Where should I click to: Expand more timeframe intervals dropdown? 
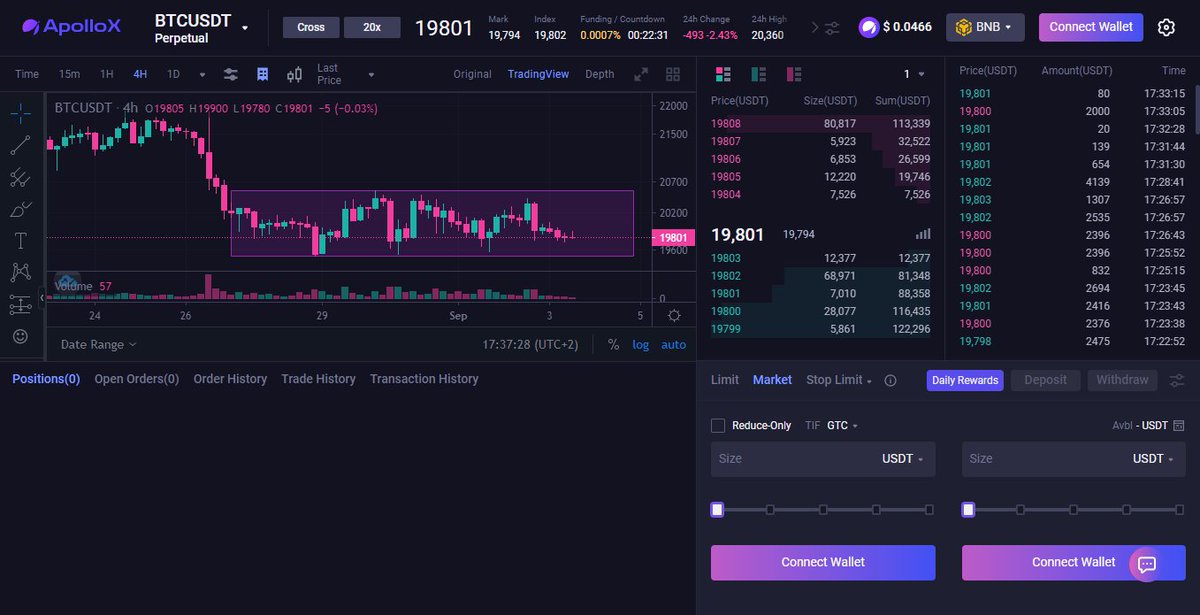(x=202, y=74)
